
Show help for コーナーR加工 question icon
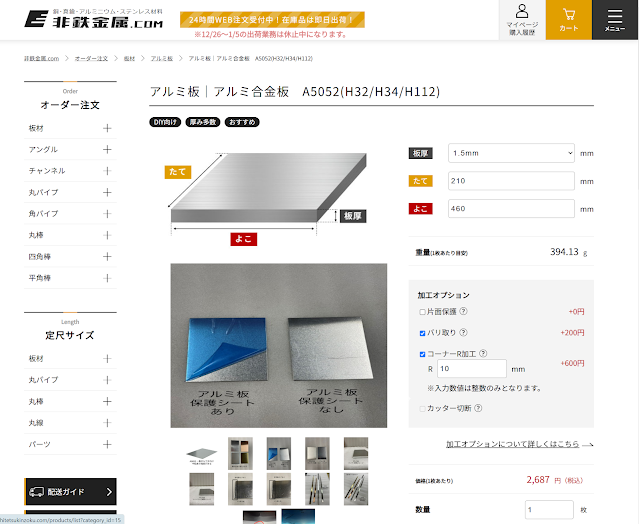[483, 353]
